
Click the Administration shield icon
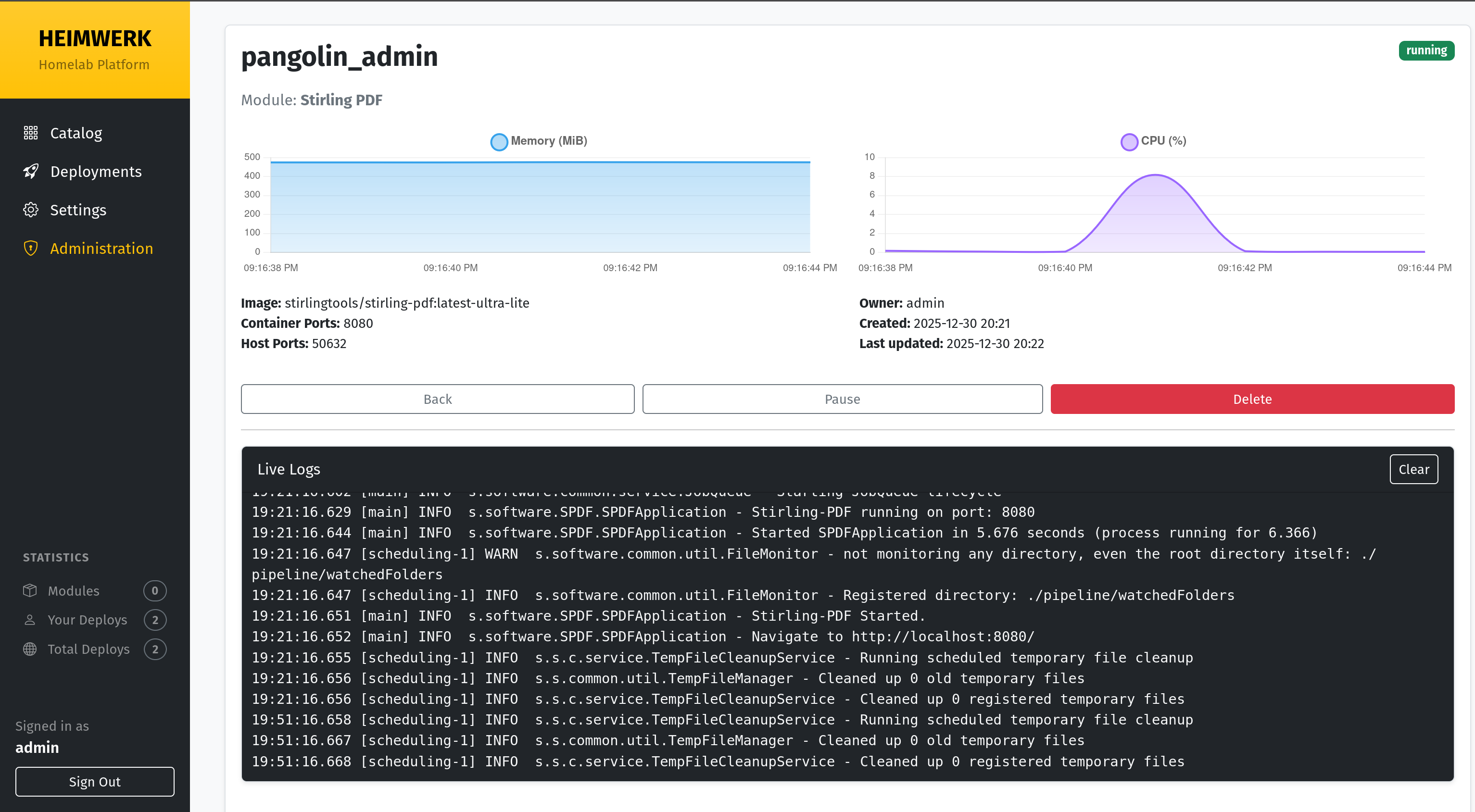tap(30, 248)
